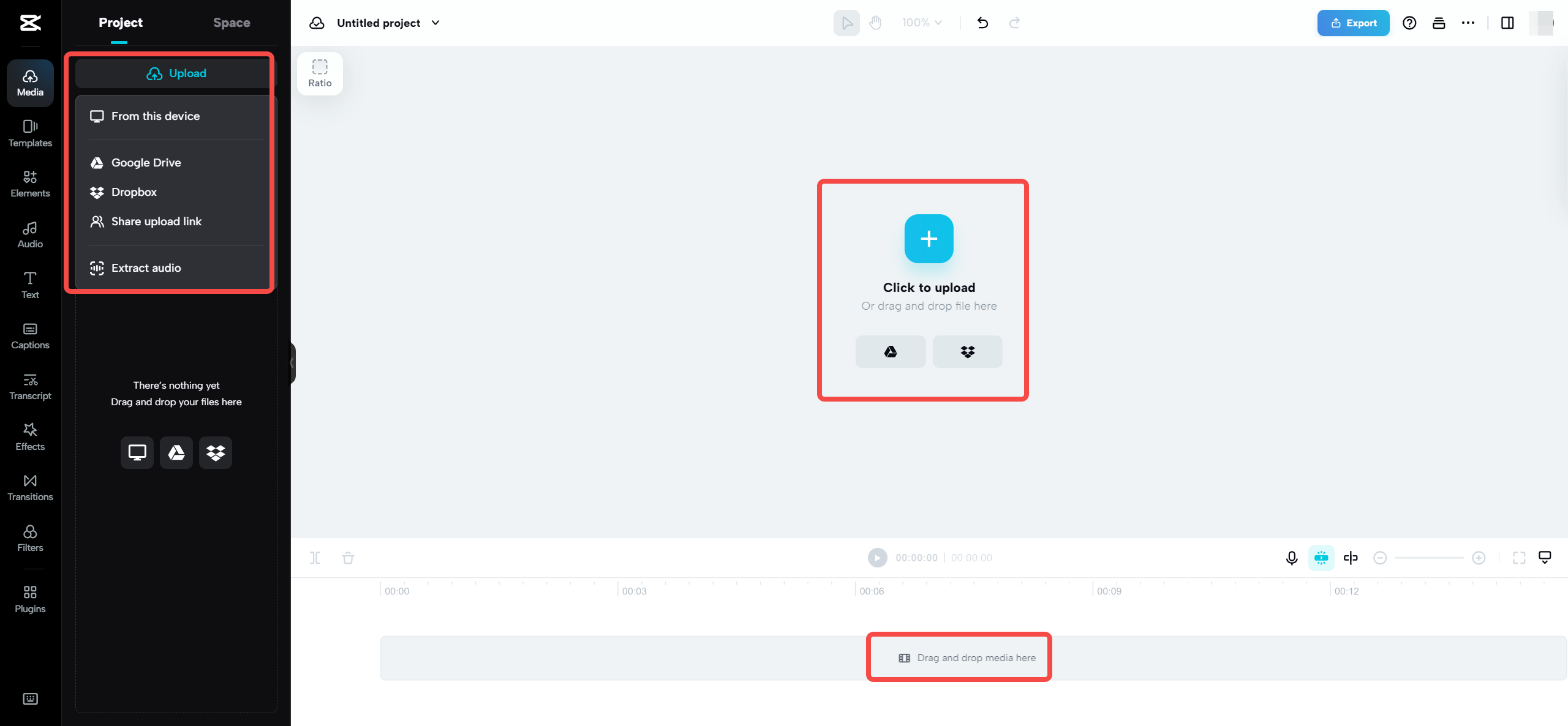Click the microphone record voiceover icon
The width and height of the screenshot is (1568, 726).
click(1291, 558)
